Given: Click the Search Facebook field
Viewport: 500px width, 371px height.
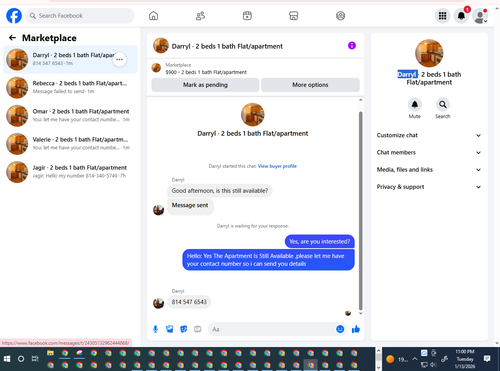Looking at the screenshot, I should (80, 16).
